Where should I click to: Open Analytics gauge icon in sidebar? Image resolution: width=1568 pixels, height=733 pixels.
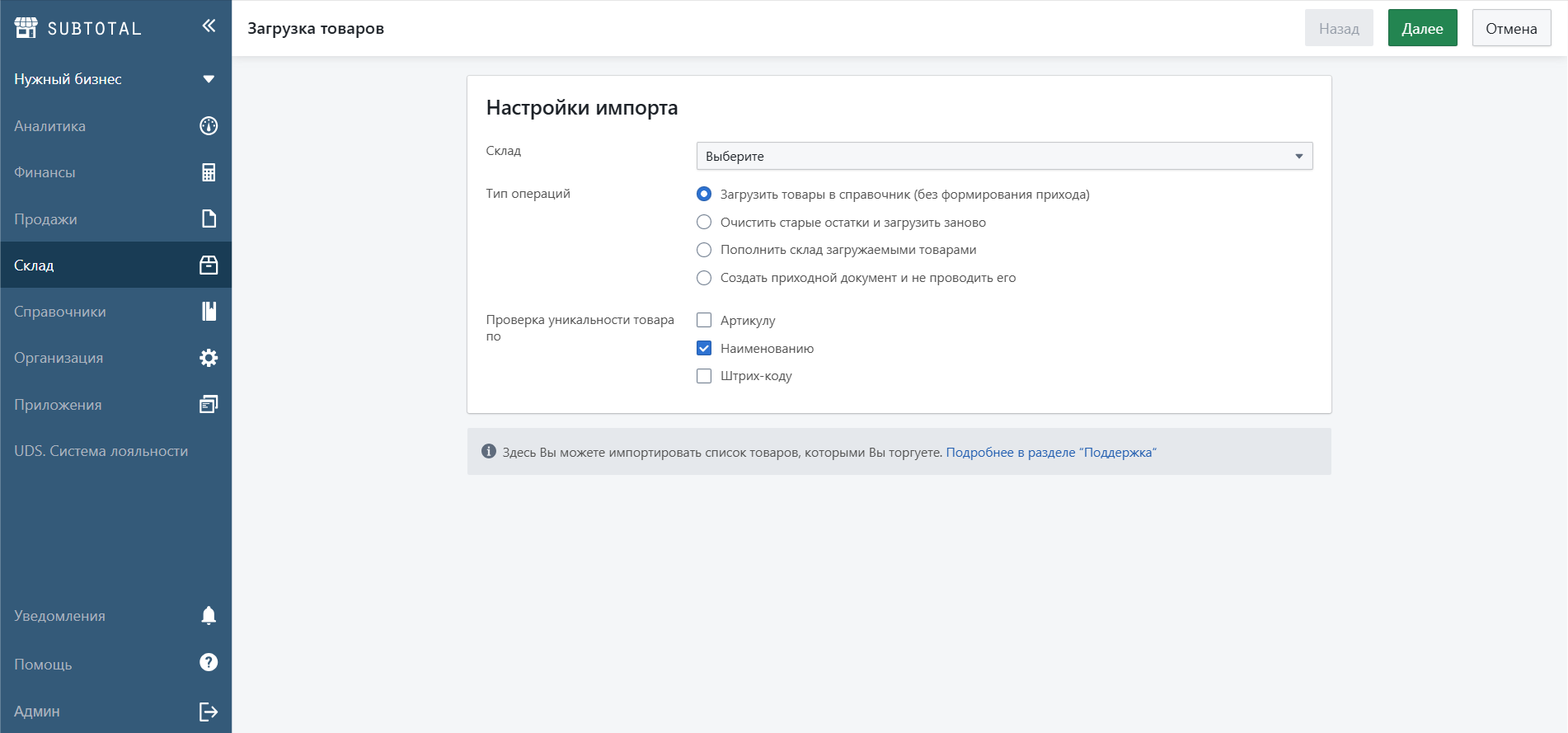(x=209, y=126)
